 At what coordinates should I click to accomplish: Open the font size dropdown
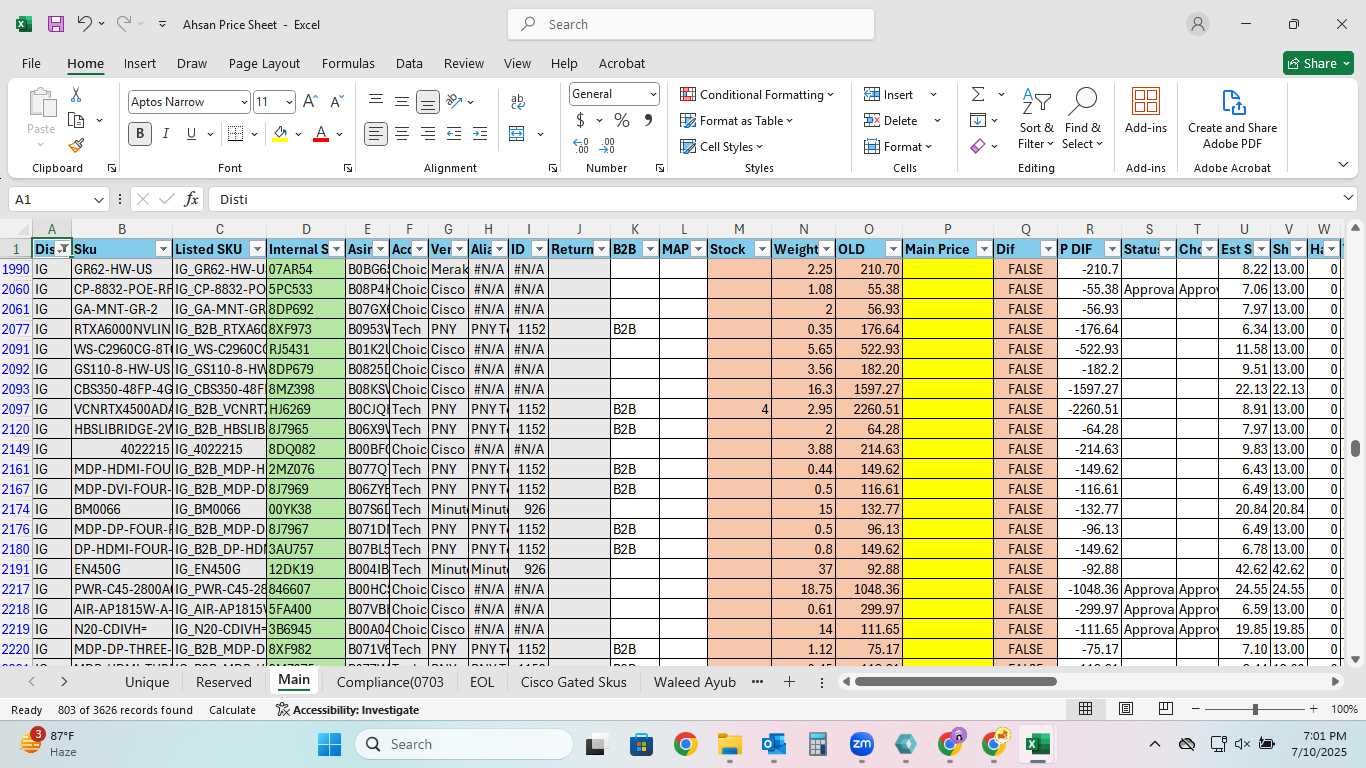click(x=289, y=102)
